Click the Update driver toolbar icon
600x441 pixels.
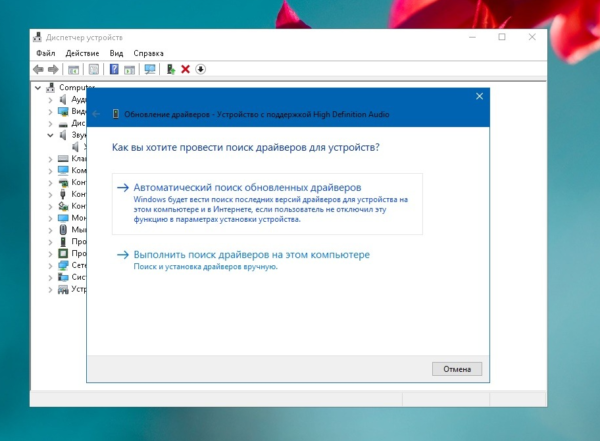point(171,69)
